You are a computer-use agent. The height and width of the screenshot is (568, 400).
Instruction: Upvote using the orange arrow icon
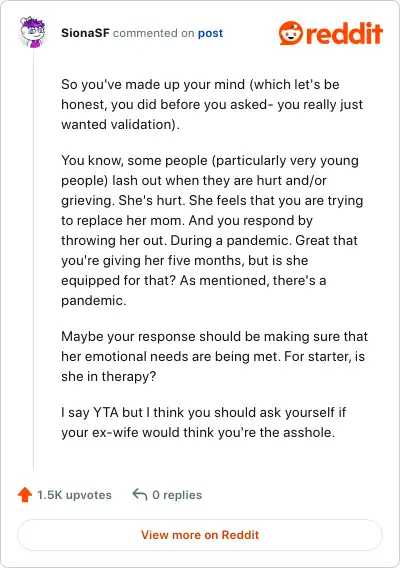[x=25, y=495]
